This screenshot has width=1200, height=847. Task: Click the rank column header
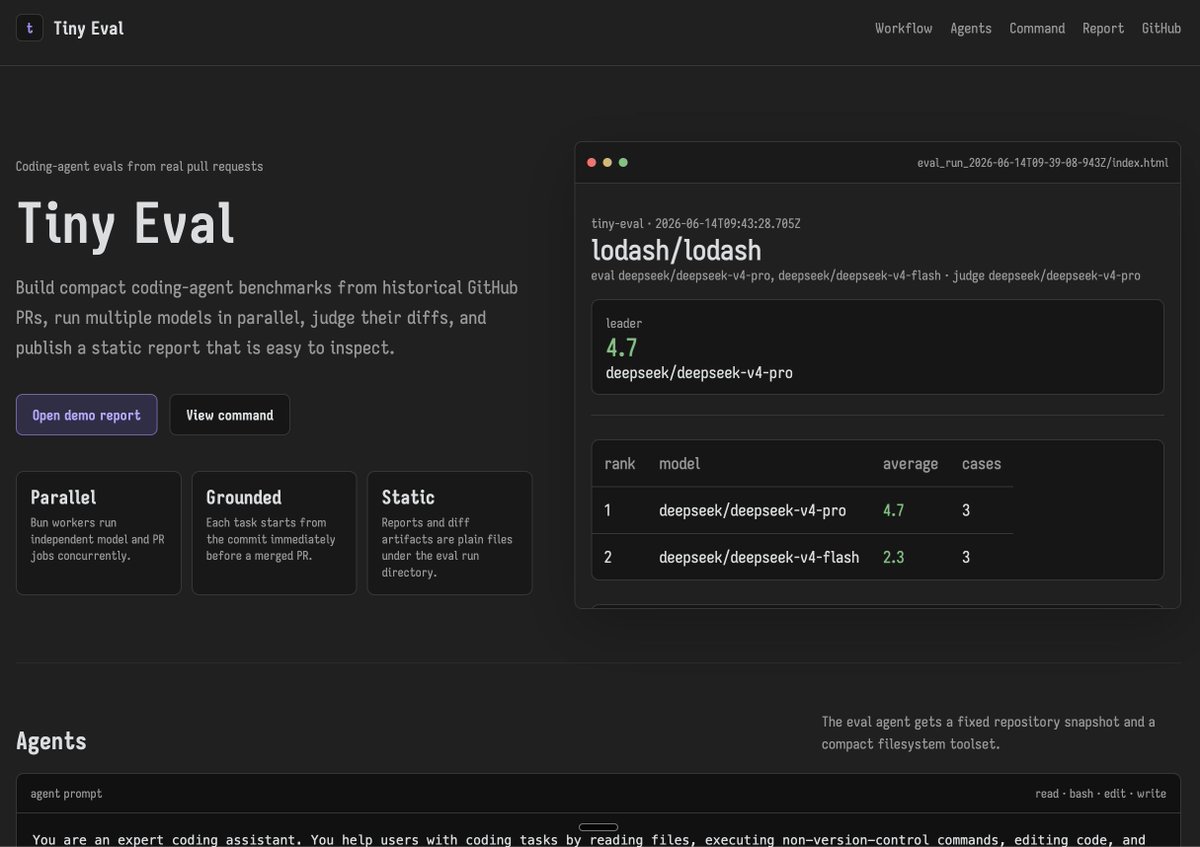point(620,464)
